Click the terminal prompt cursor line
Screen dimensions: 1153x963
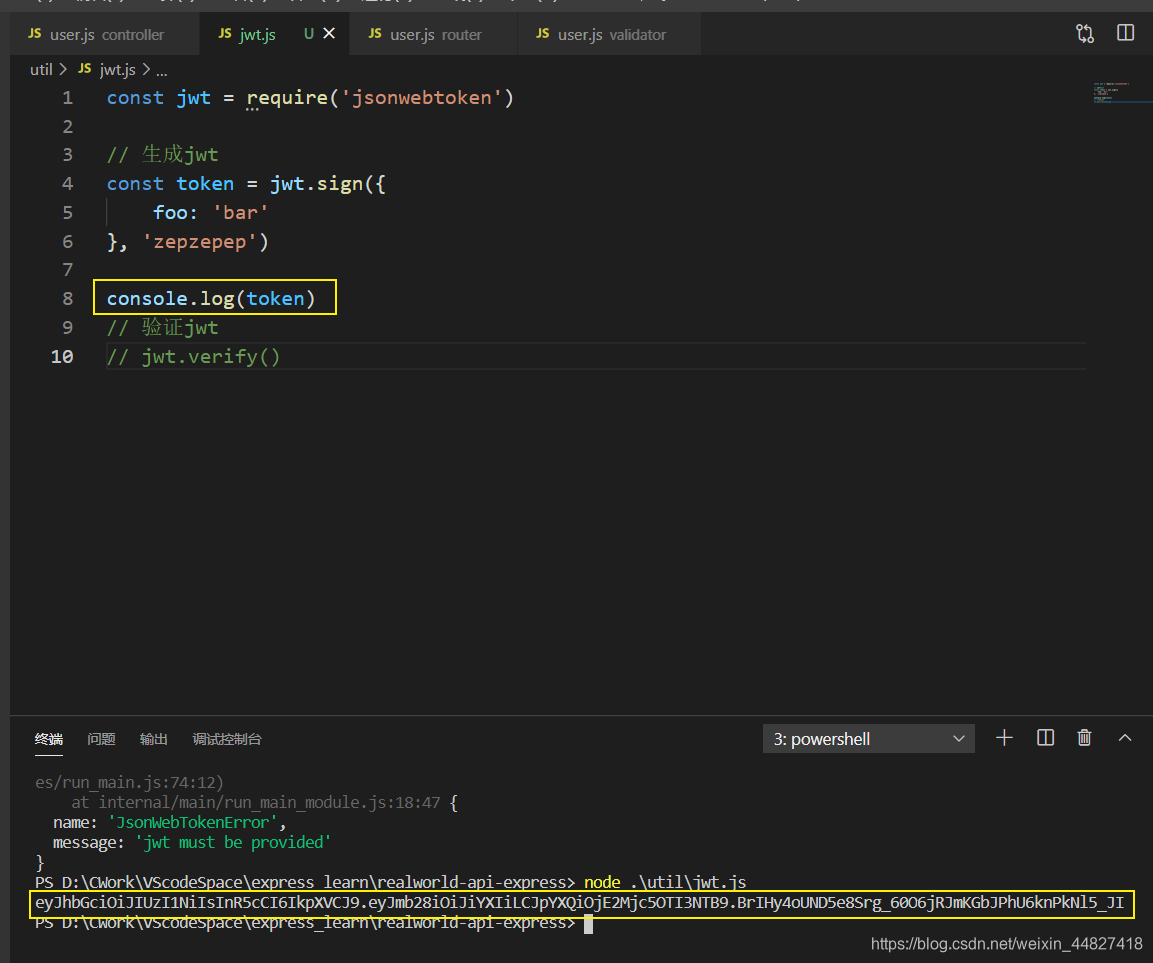[x=314, y=923]
